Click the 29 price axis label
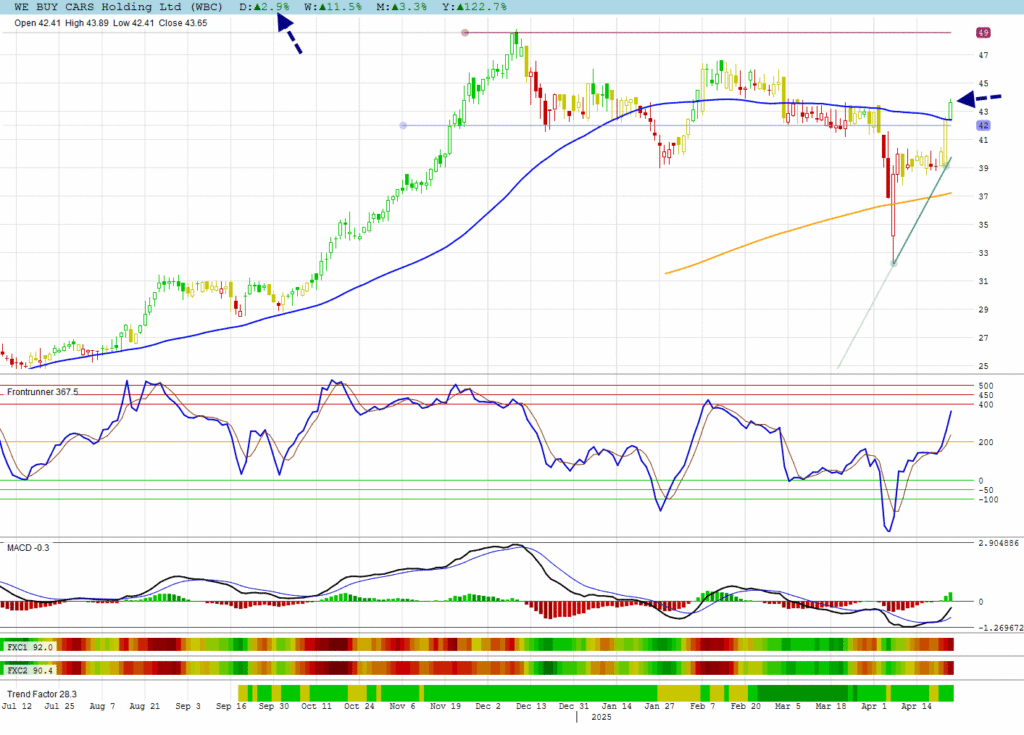1024x735 pixels. click(984, 310)
